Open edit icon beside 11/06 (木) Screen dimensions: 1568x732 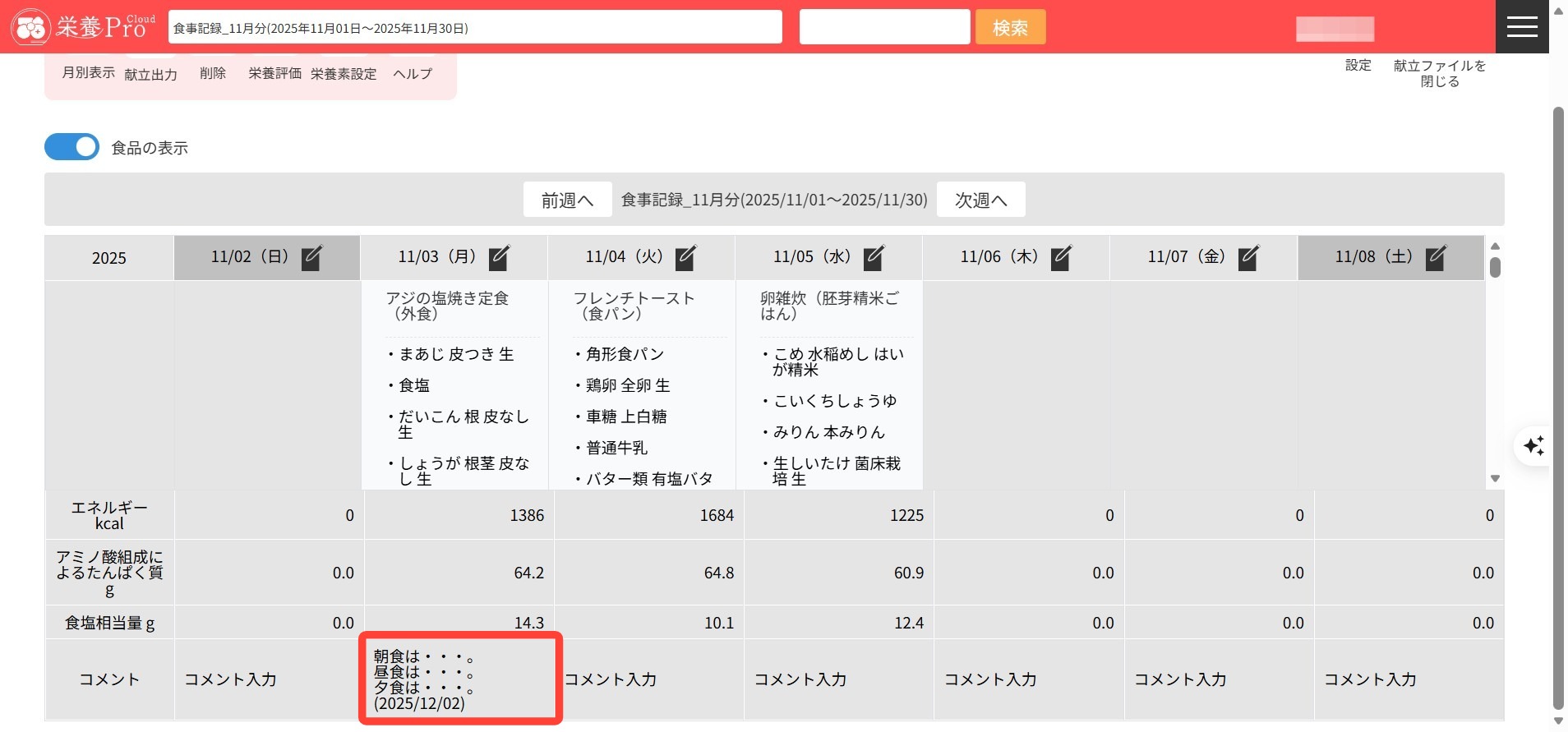[1061, 258]
